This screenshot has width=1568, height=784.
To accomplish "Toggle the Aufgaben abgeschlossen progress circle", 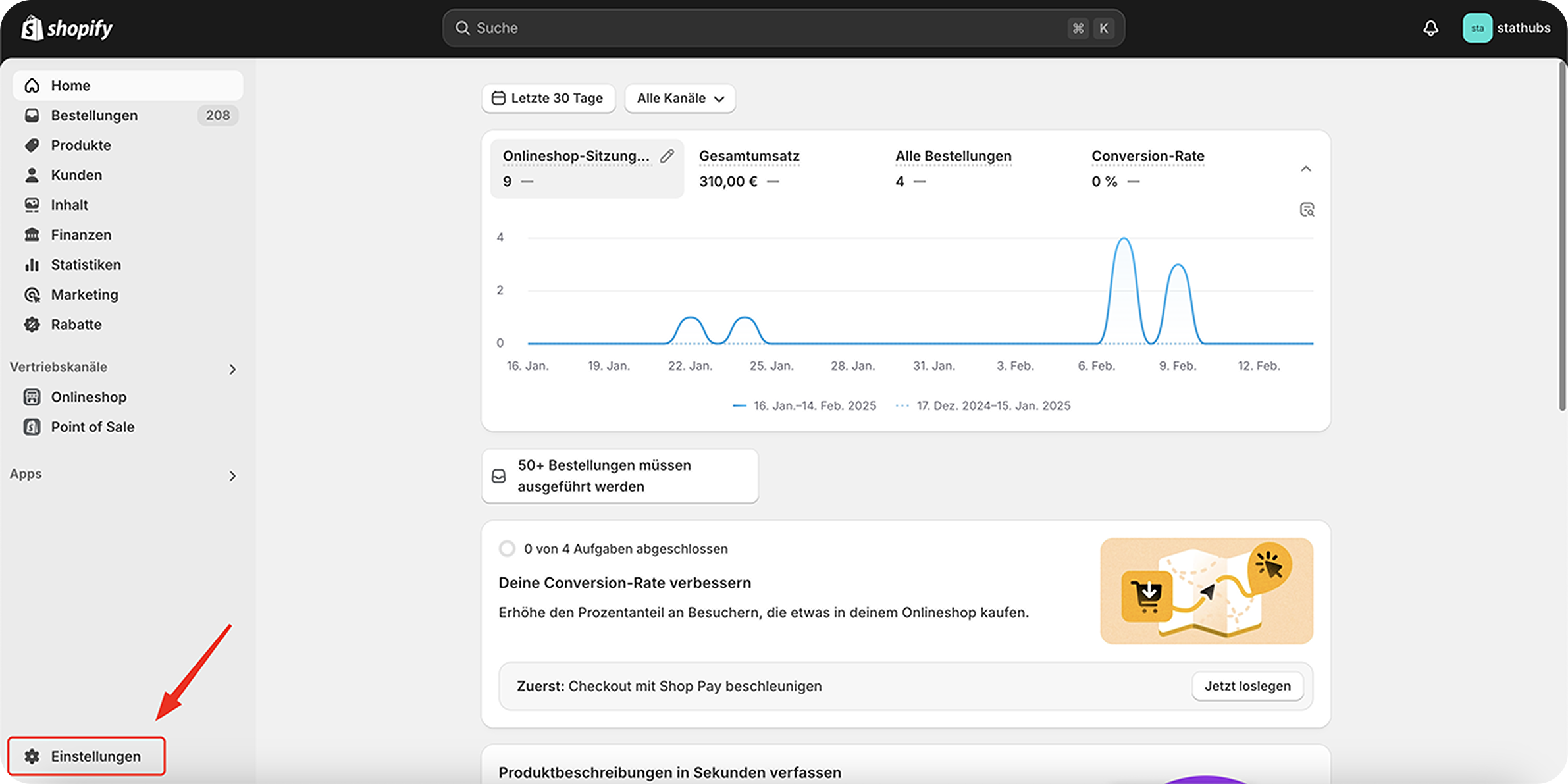I will (507, 548).
